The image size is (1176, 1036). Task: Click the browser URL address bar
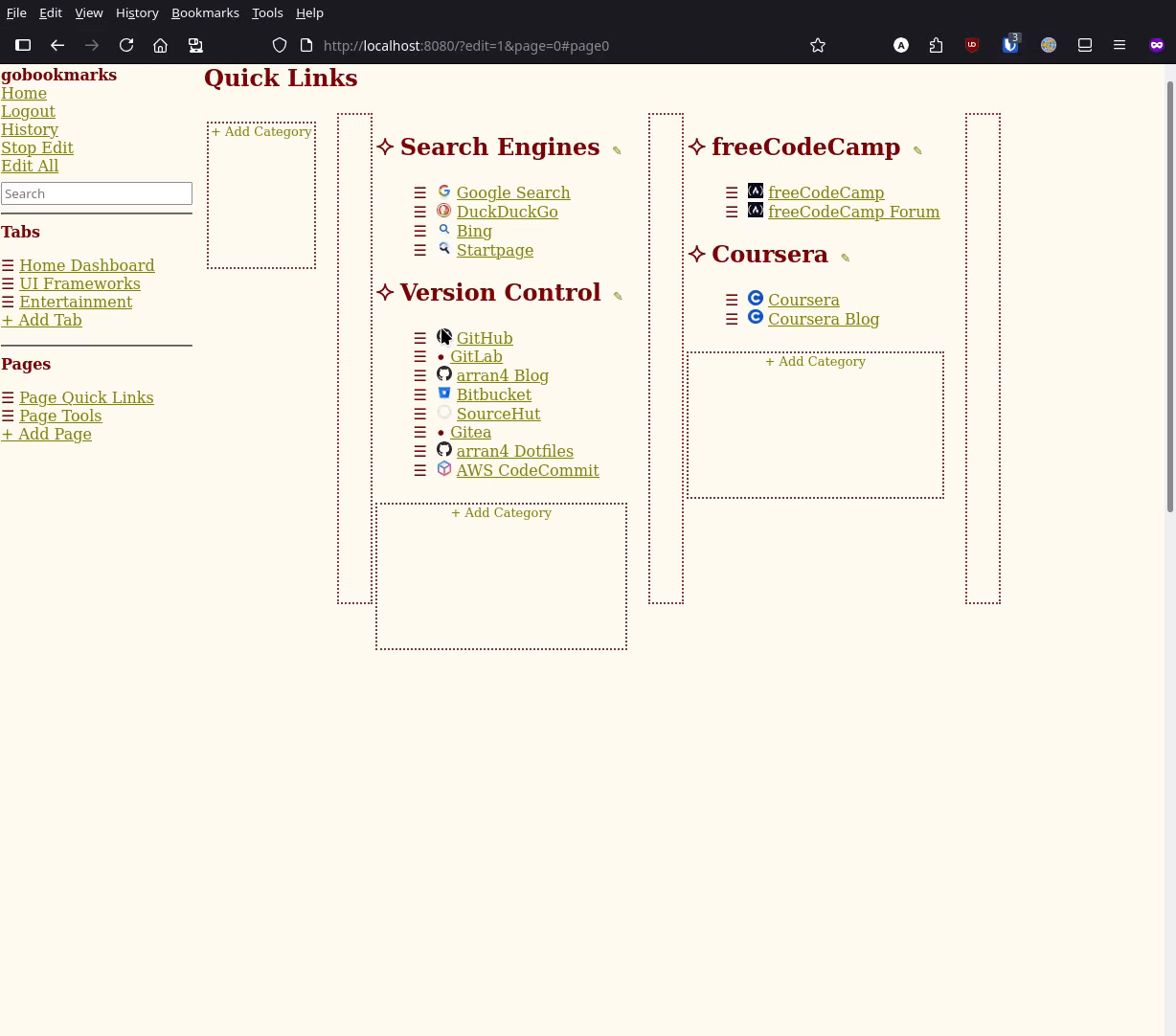click(536, 45)
